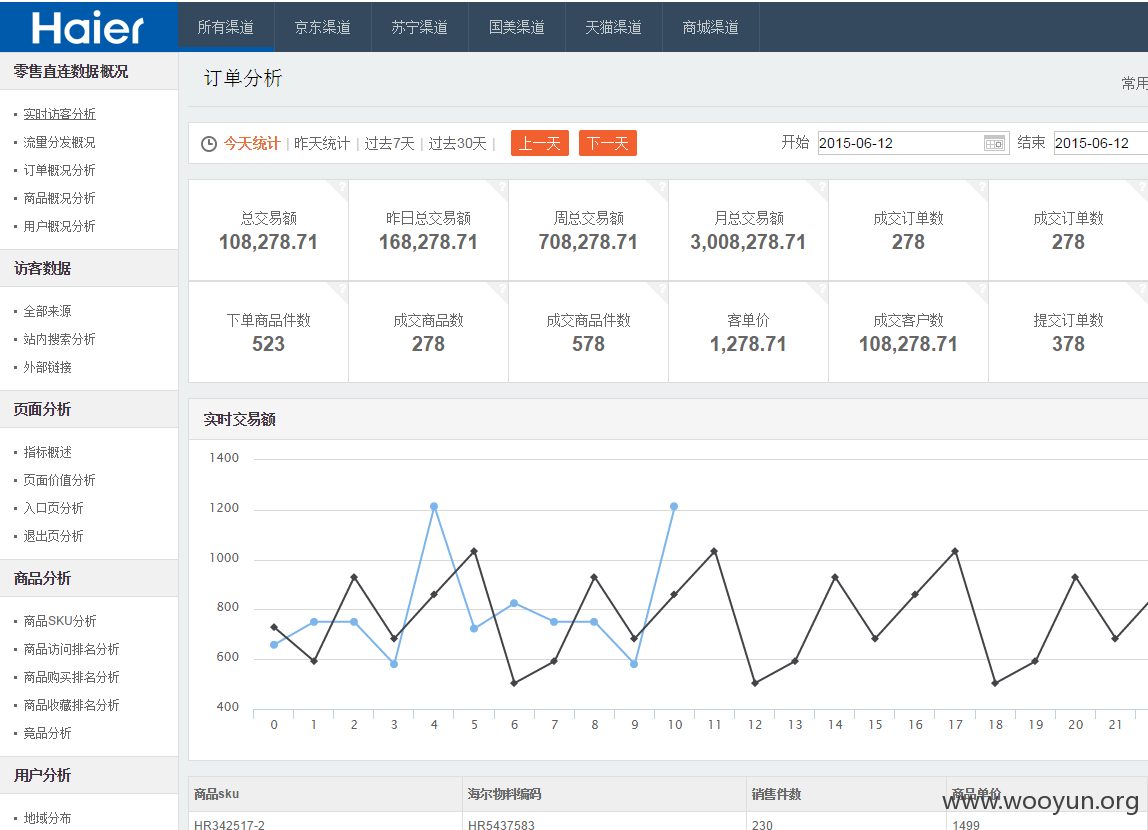Open 商品概况分析 in sidebar
Screen dimensions: 1148x830
coord(59,198)
